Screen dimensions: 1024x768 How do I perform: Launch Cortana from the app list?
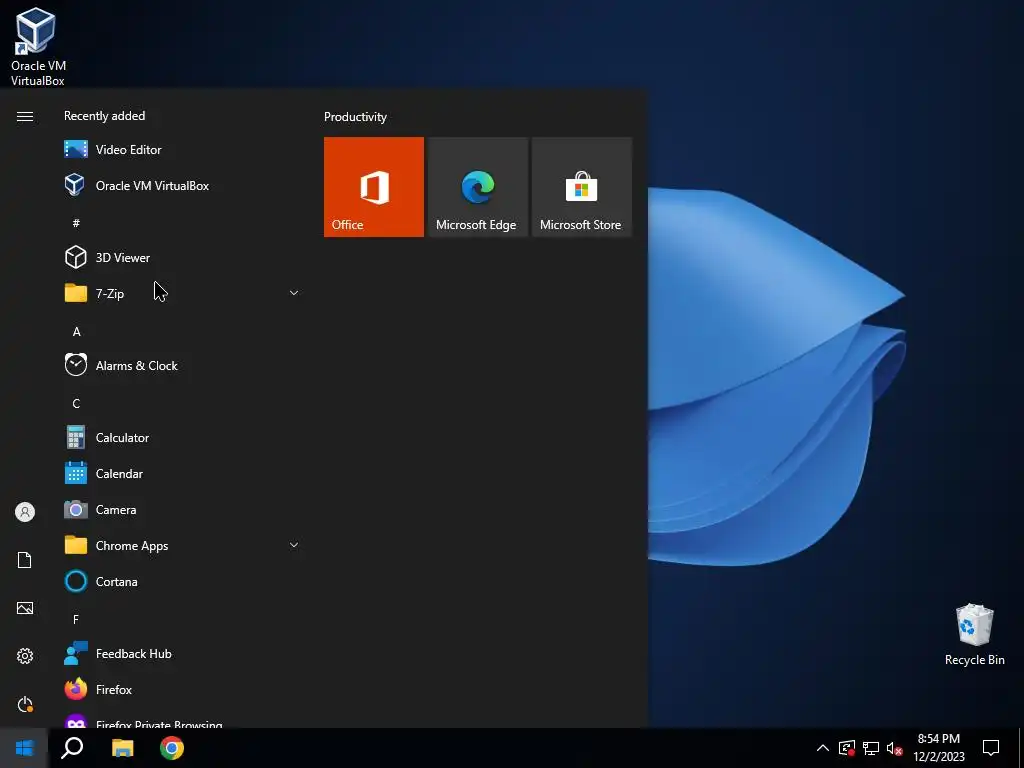(x=183, y=581)
